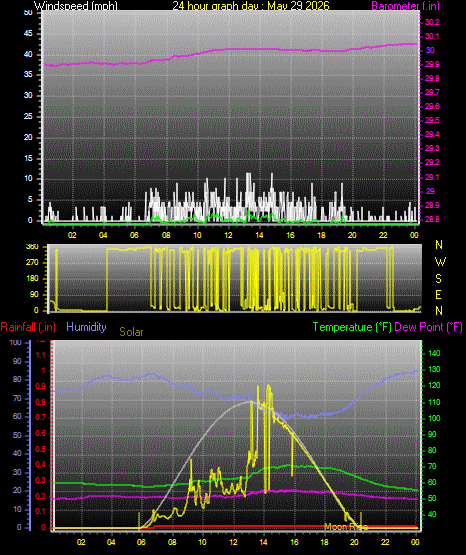
Task: Click the 100 humidity scale value
Action: coord(16,343)
